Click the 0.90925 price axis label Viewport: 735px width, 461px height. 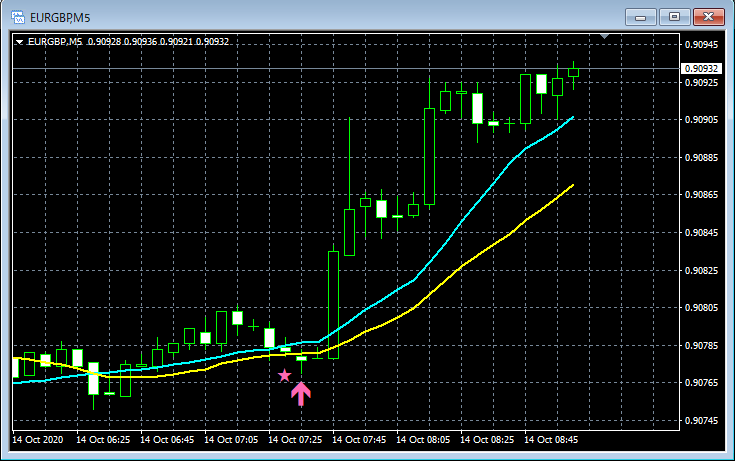click(701, 83)
